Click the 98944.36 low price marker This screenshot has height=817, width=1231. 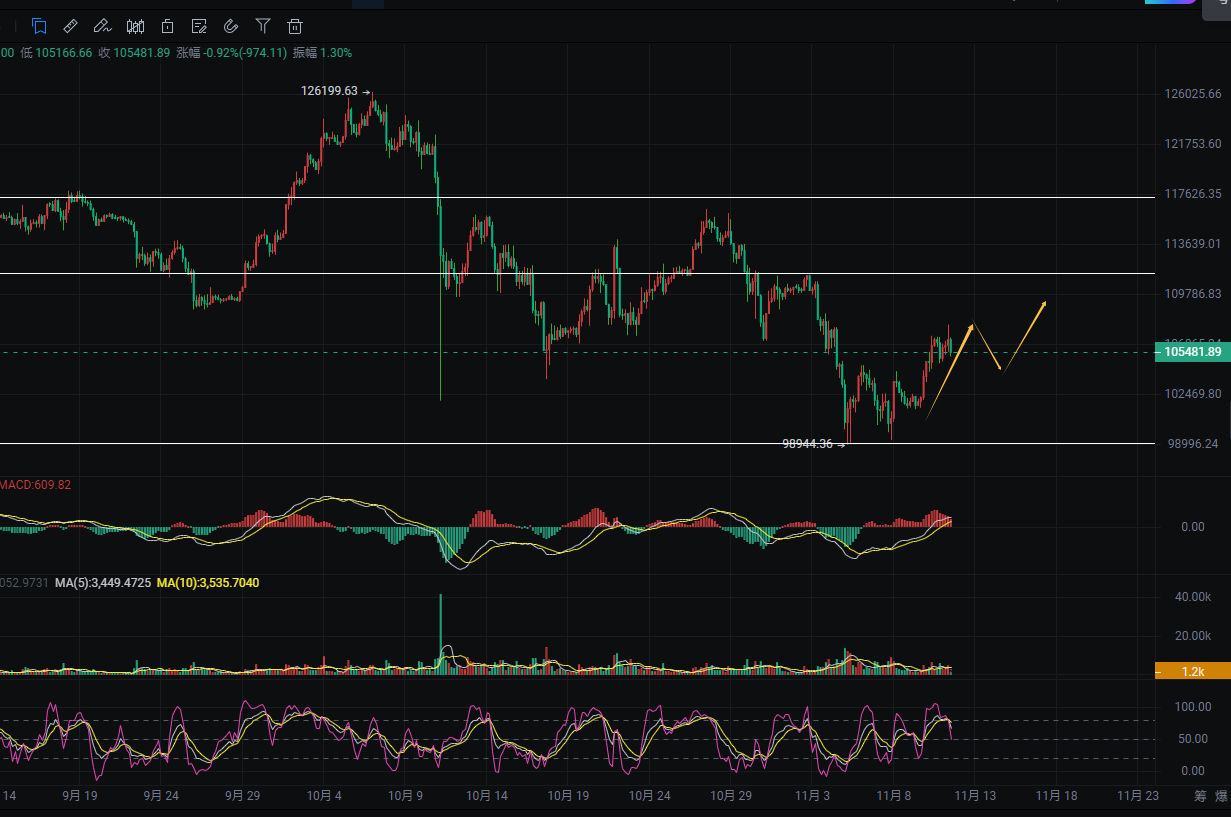point(807,443)
